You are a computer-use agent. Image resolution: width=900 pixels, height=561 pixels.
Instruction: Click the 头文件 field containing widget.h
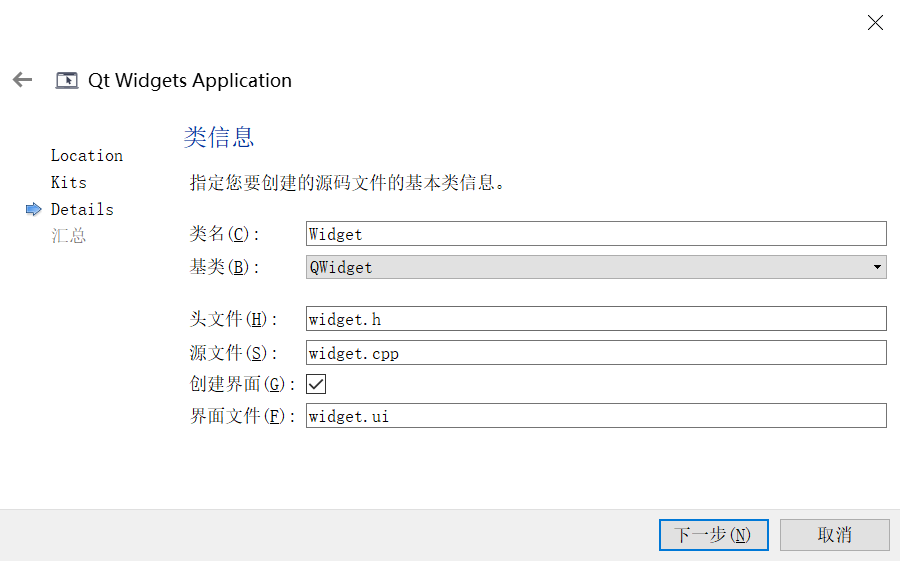click(x=596, y=319)
